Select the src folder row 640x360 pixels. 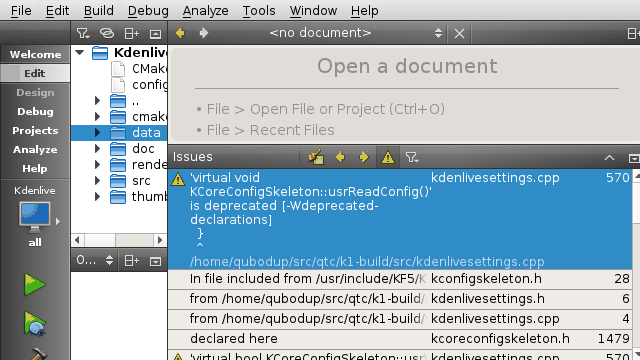pos(119,180)
